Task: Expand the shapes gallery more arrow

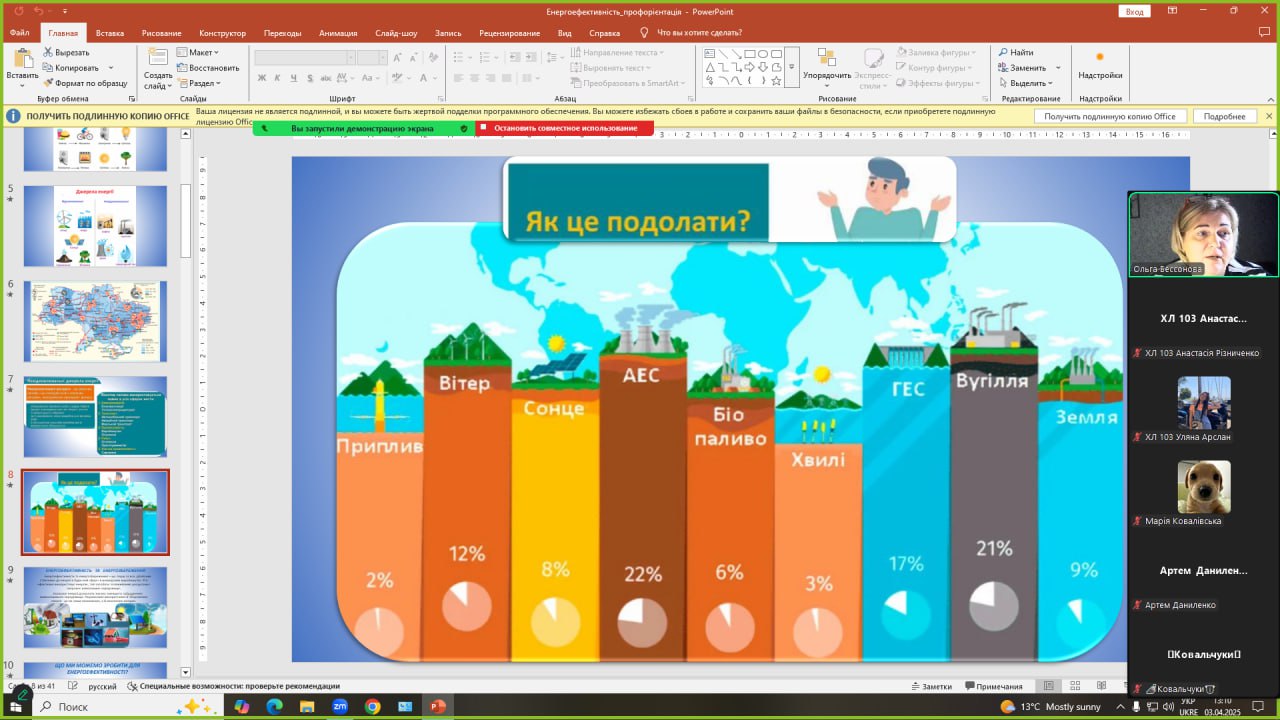Action: (791, 67)
